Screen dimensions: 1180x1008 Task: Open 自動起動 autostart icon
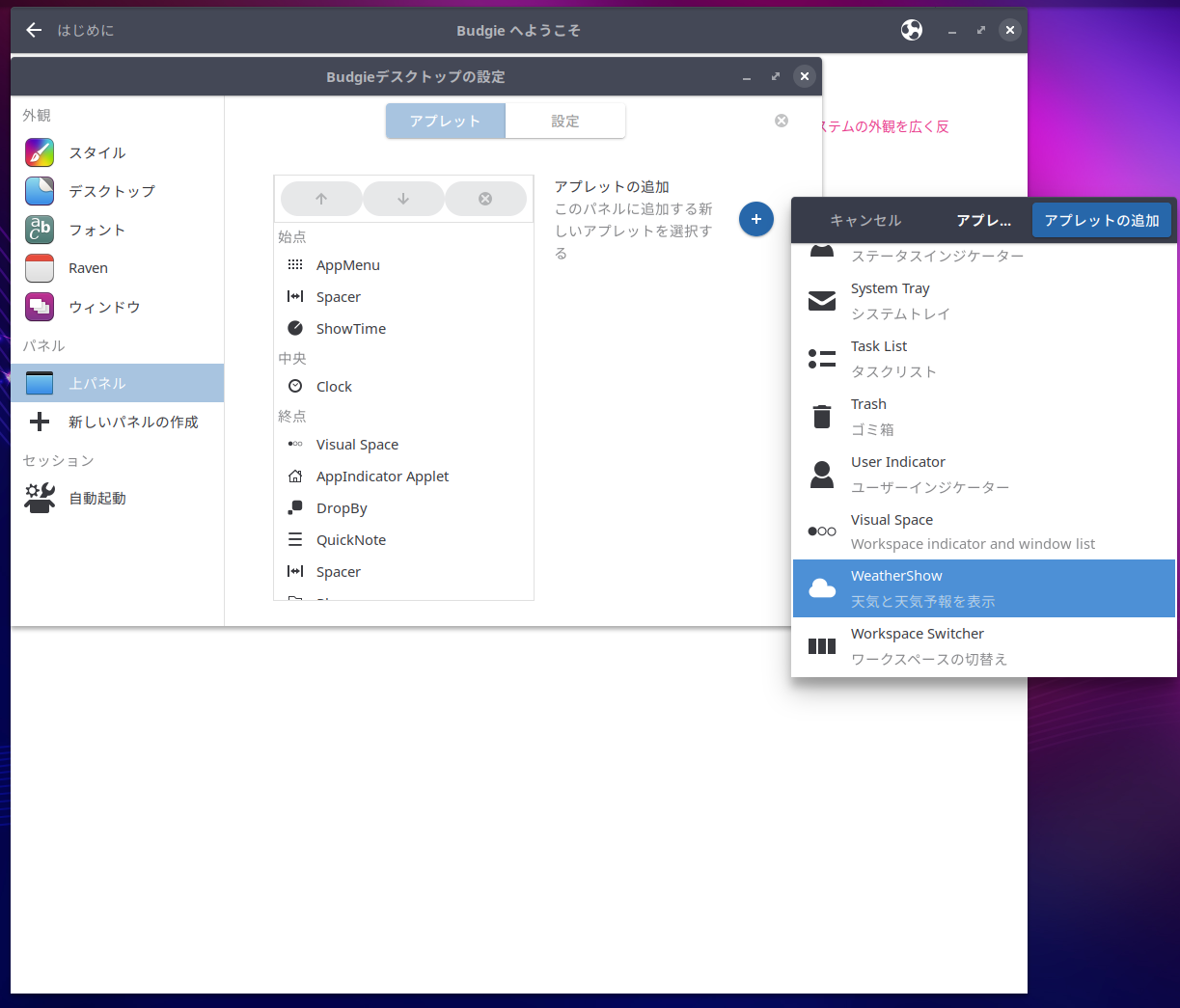point(40,498)
